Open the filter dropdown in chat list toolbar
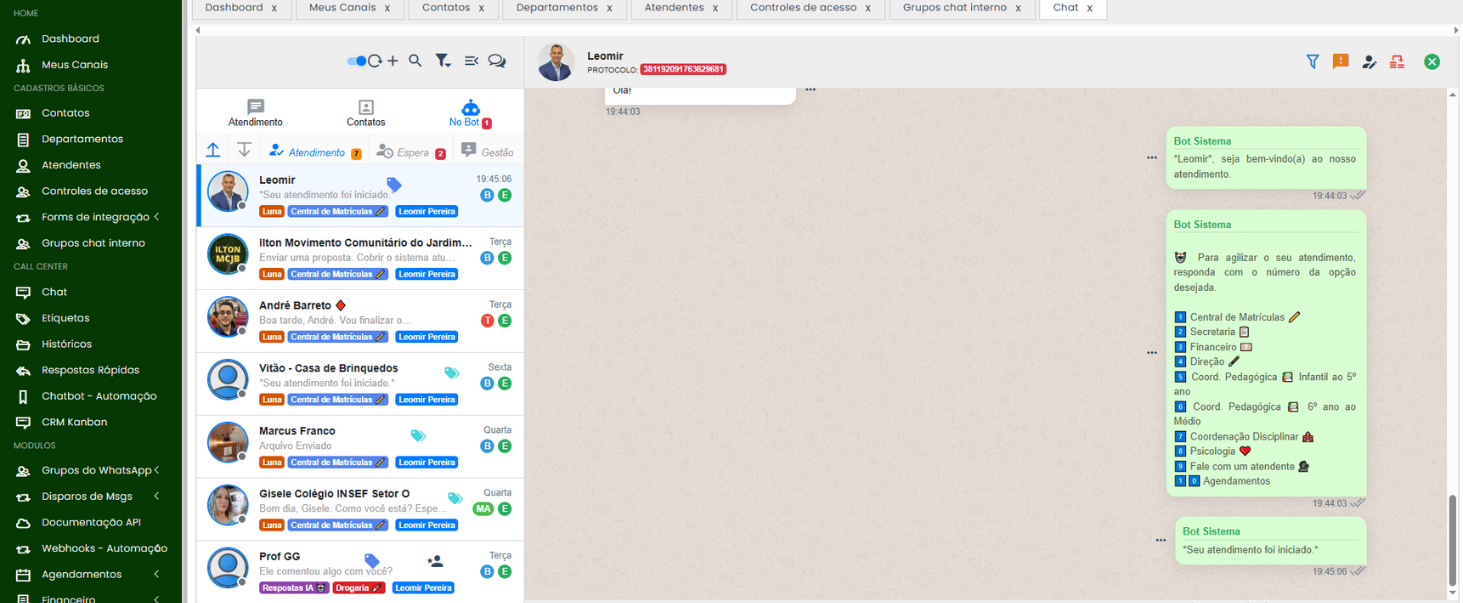This screenshot has height=603, width=1463. click(443, 61)
